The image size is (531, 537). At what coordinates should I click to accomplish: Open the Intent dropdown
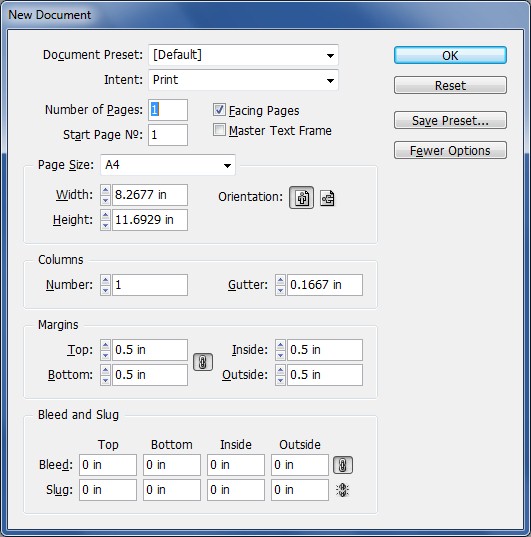click(243, 80)
